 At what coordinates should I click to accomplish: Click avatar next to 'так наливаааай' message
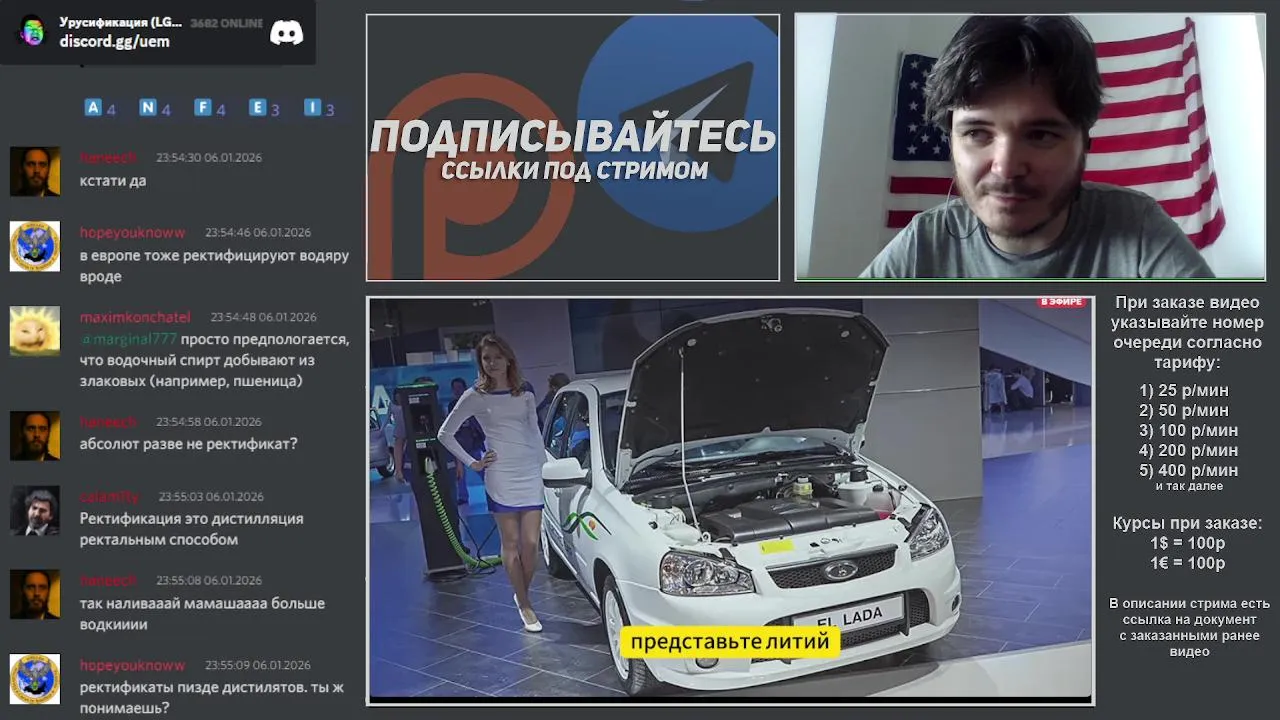click(35, 595)
